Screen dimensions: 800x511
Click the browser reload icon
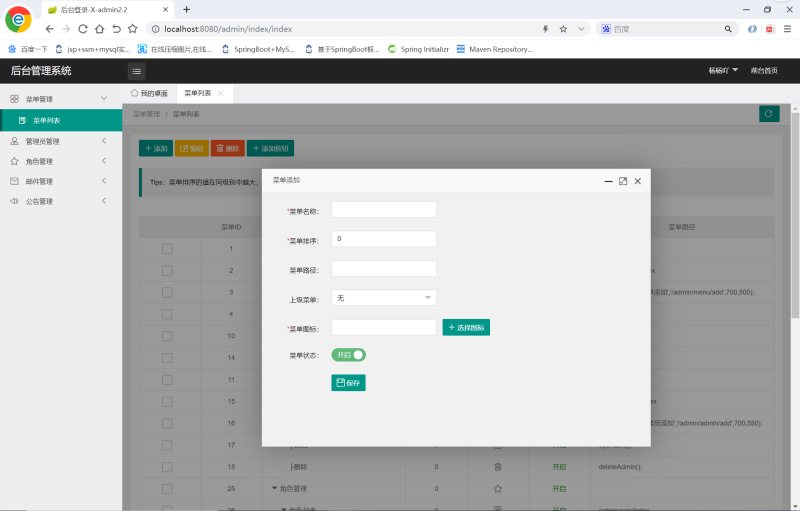point(83,29)
